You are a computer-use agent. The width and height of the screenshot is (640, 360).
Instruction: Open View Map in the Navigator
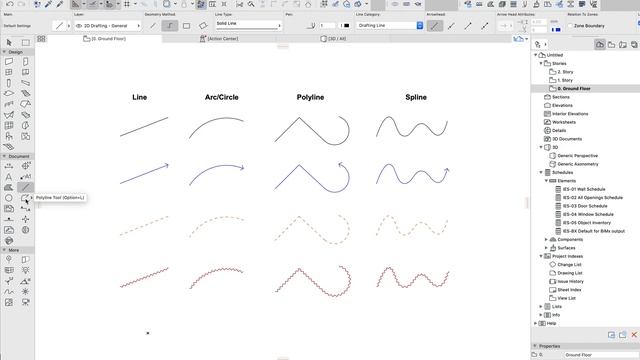click(611, 44)
